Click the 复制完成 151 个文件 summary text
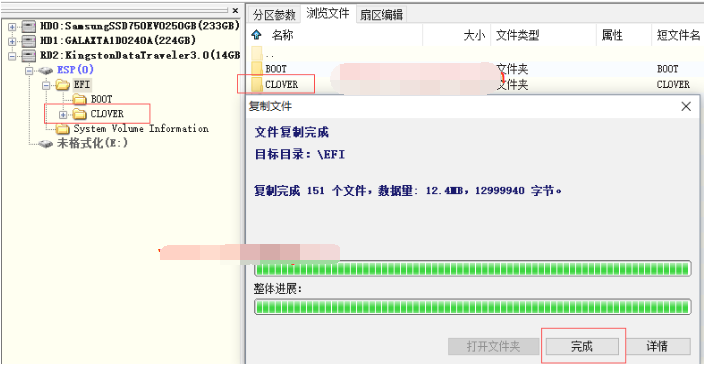721x369 pixels. pyautogui.click(x=408, y=191)
